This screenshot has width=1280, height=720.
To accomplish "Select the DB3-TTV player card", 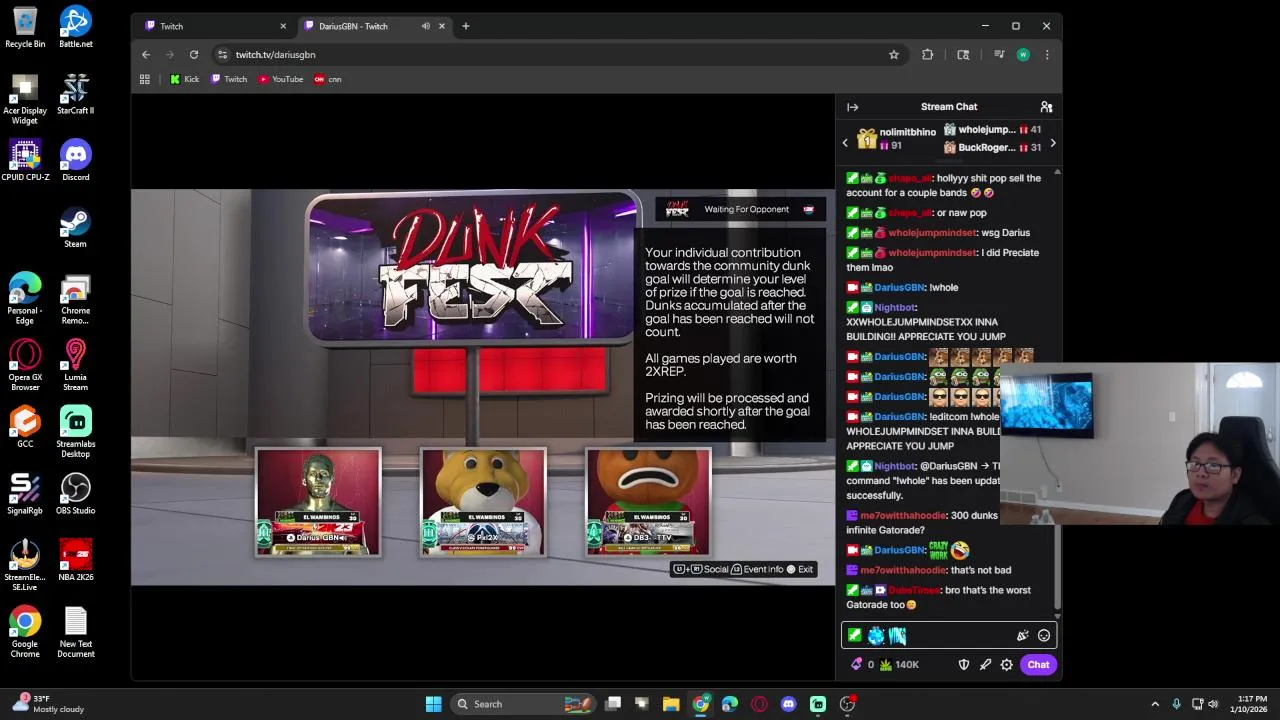I will [x=649, y=502].
